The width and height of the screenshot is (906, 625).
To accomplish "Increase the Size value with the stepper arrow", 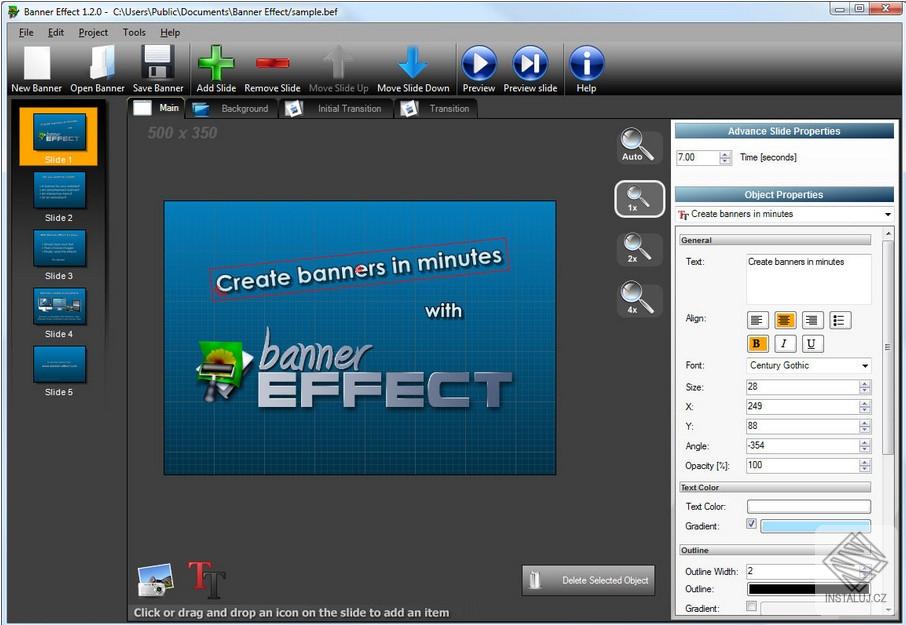I will 866,383.
